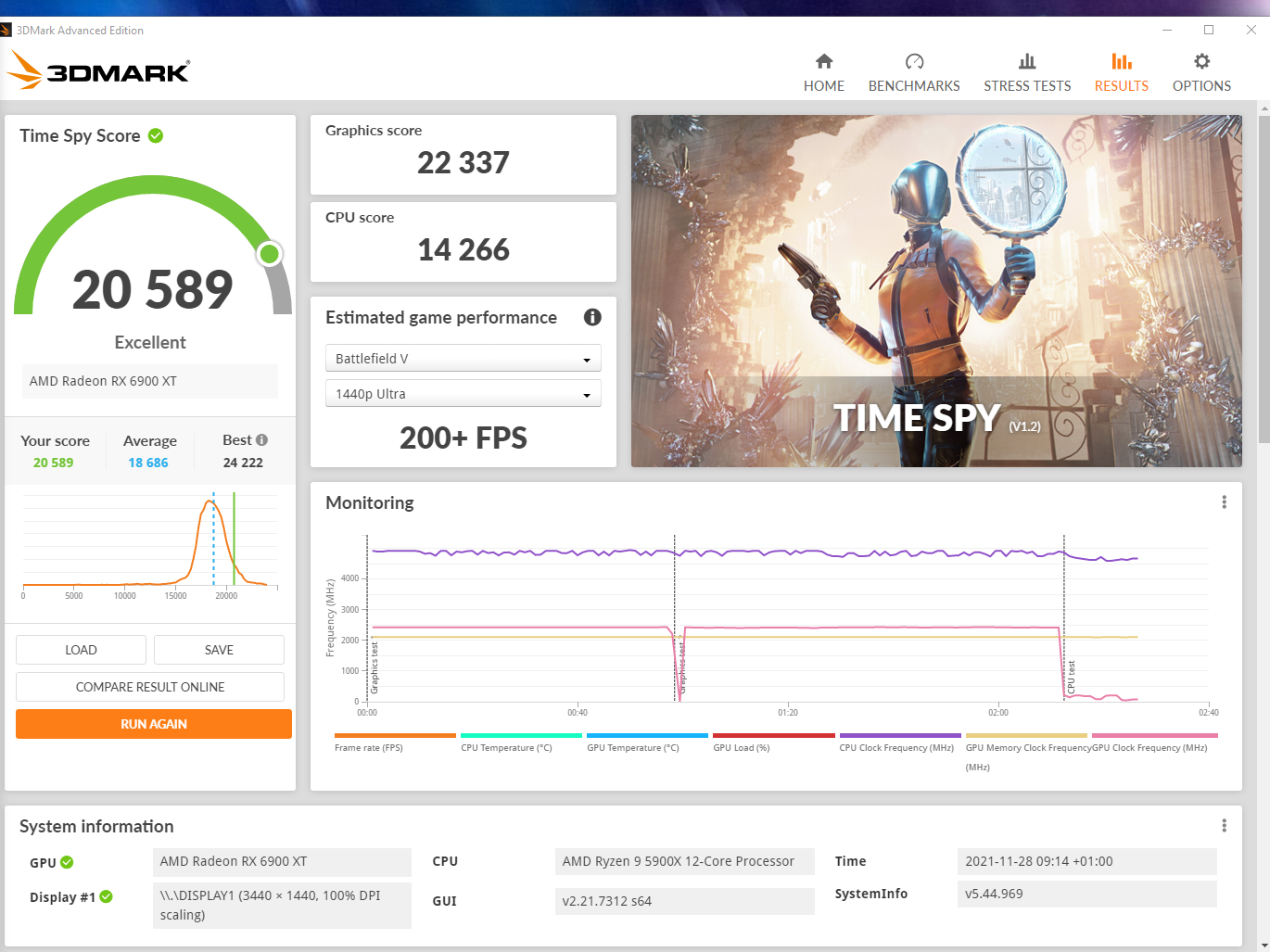Click the CPU test marker in Monitoring chart
Viewport: 1270px width, 952px height.
tap(1071, 677)
